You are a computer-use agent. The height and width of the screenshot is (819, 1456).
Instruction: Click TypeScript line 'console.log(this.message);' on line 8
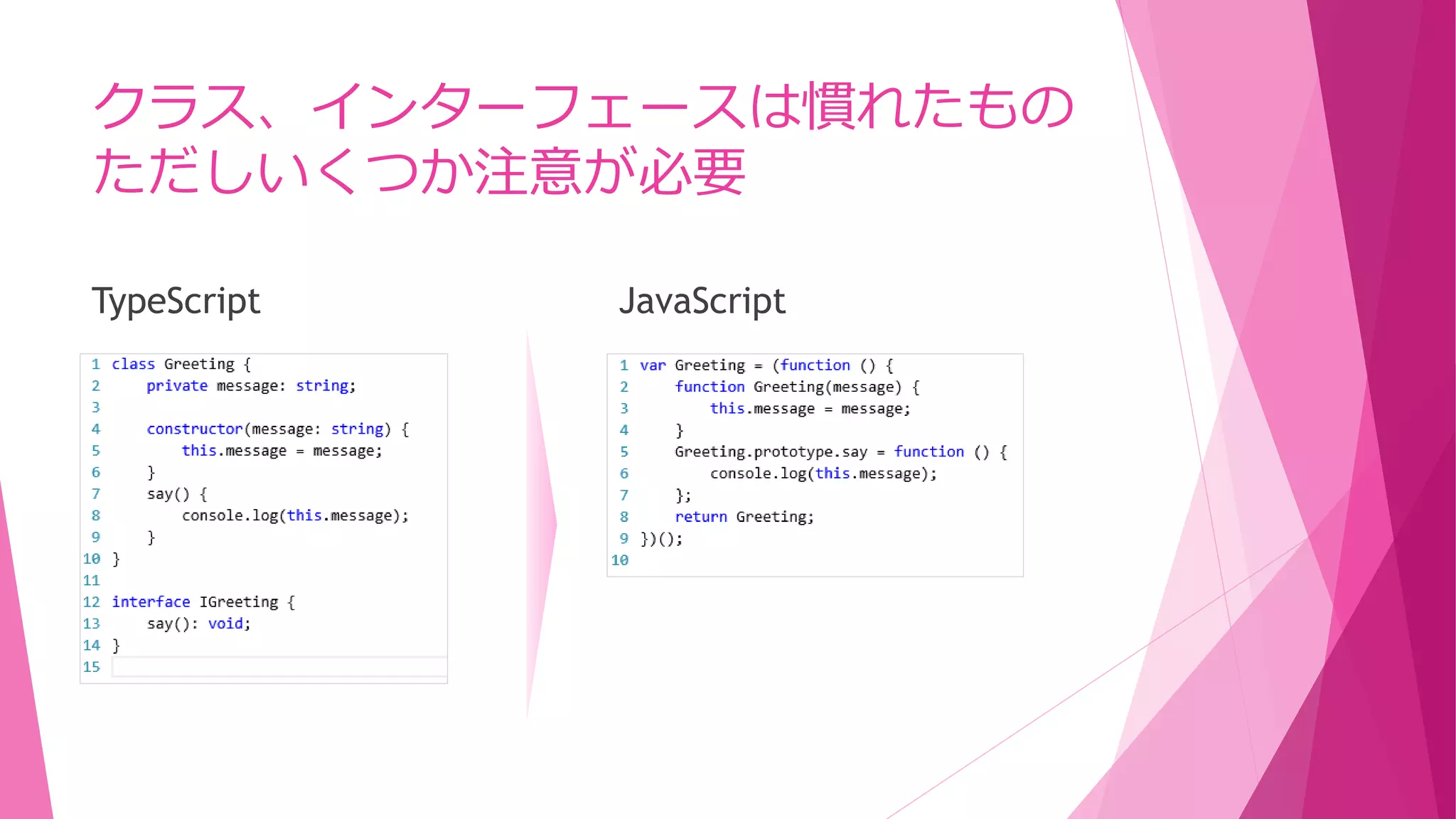coord(296,515)
